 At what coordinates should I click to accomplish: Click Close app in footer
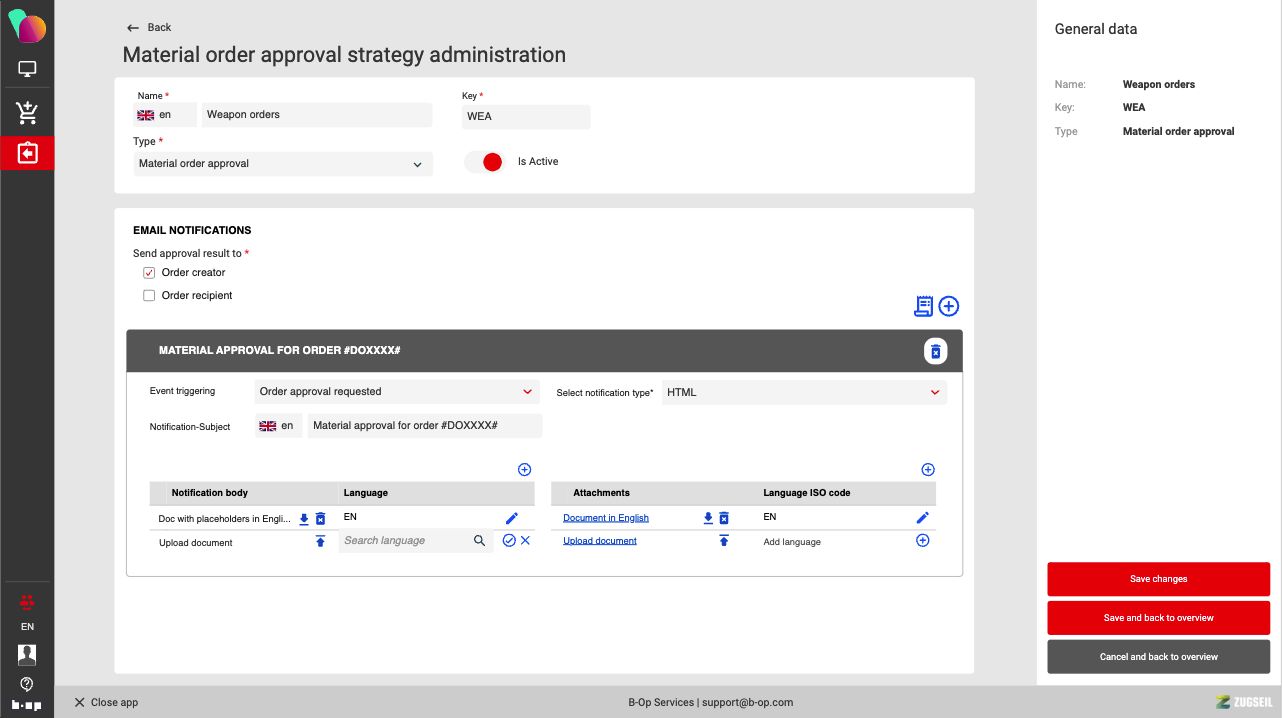coord(106,702)
